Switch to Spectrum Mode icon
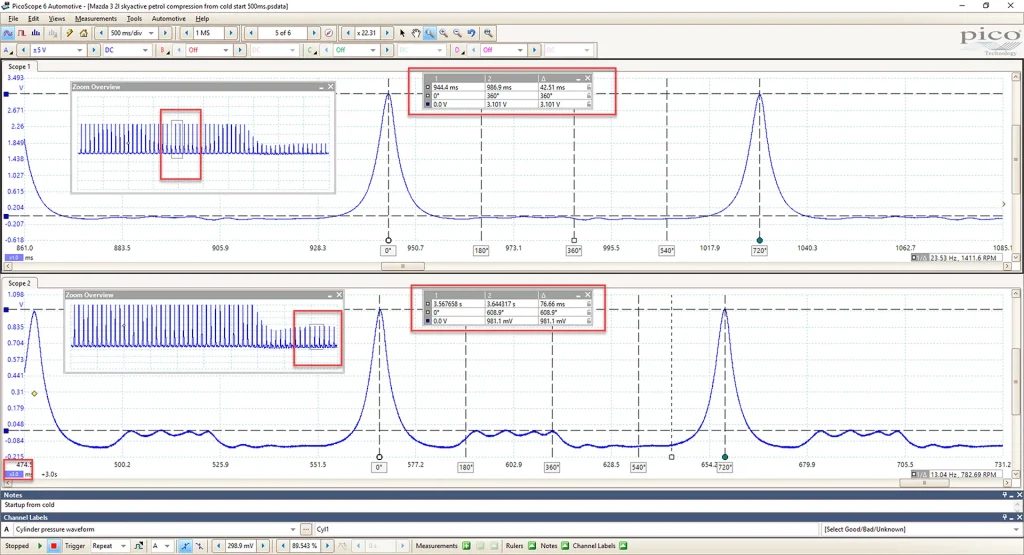Image resolution: width=1024 pixels, height=555 pixels. point(36,33)
